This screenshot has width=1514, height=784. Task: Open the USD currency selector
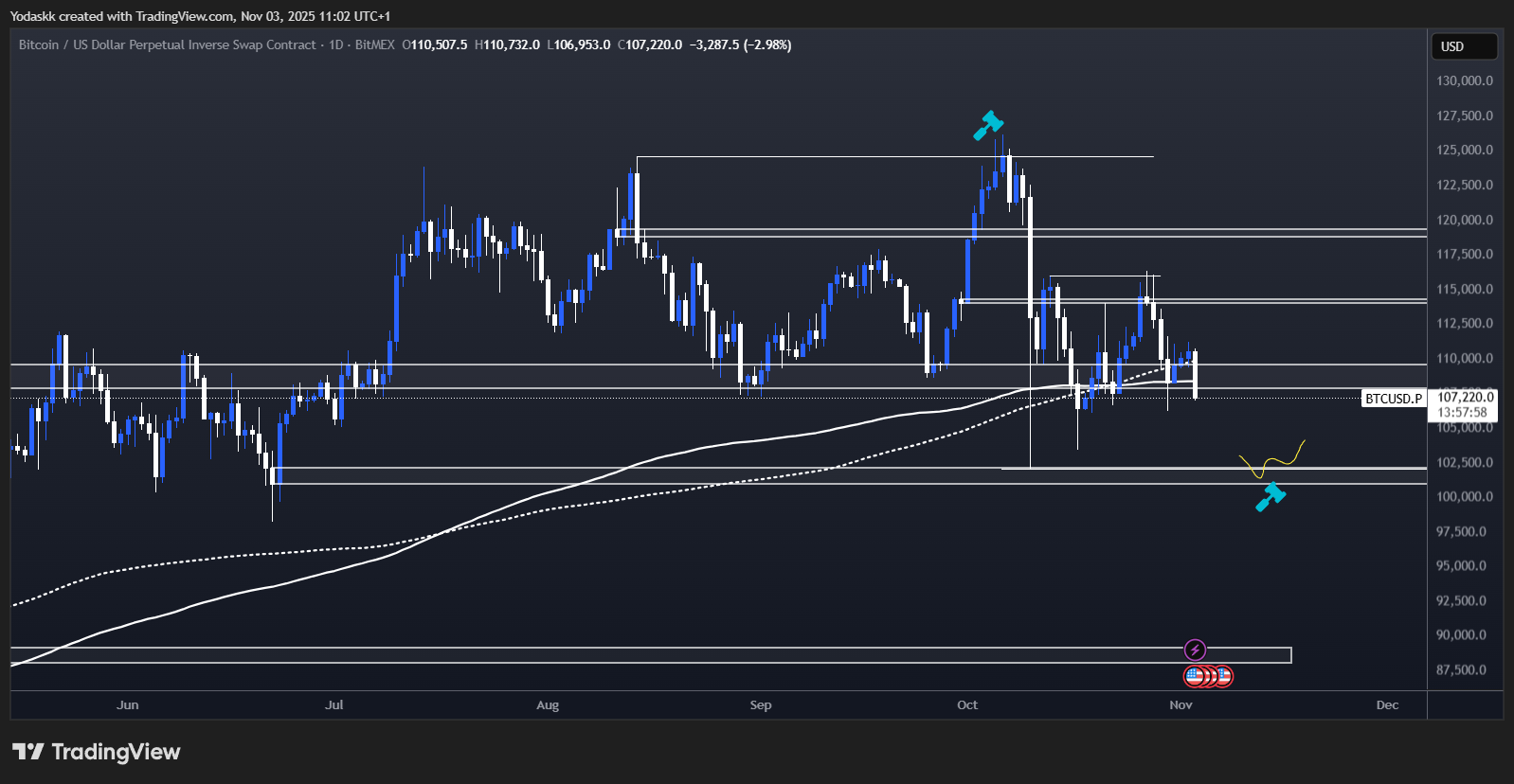(1464, 46)
